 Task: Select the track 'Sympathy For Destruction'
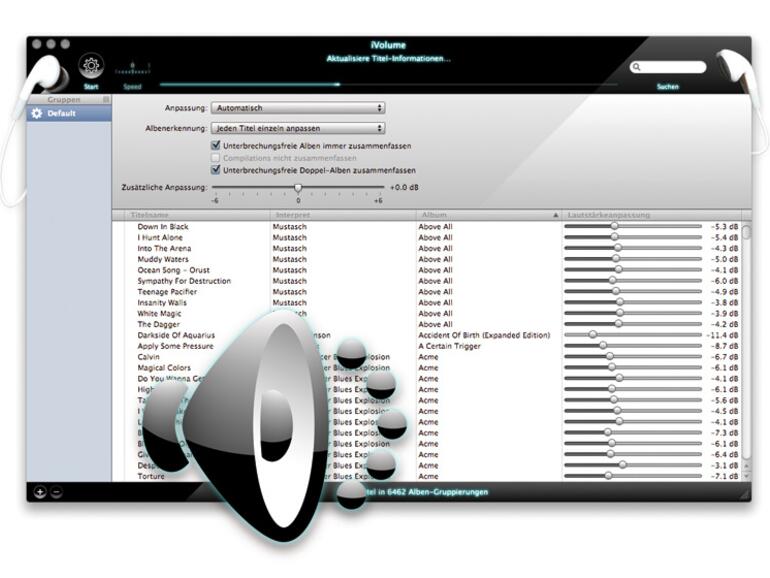(184, 281)
